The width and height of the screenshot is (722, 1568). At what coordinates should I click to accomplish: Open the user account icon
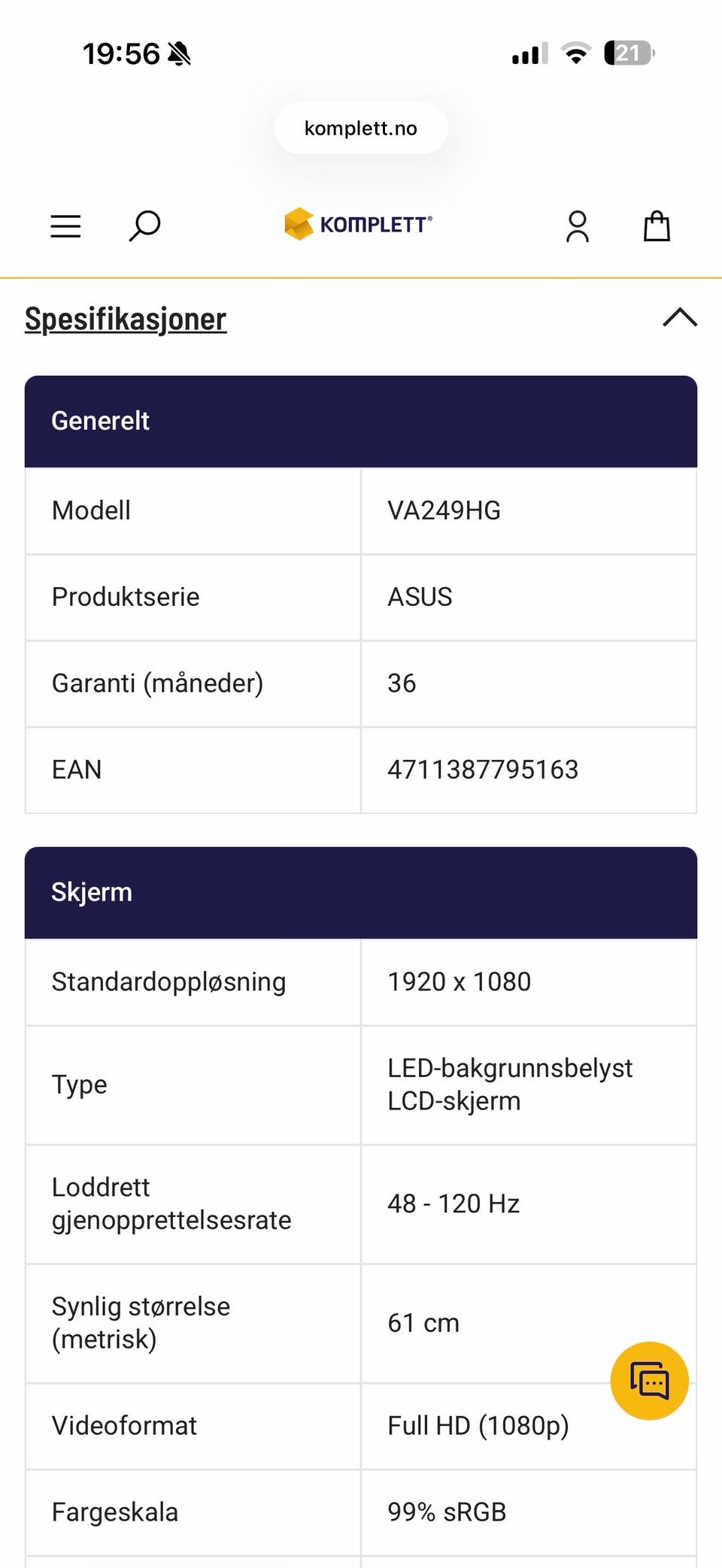pos(578,226)
